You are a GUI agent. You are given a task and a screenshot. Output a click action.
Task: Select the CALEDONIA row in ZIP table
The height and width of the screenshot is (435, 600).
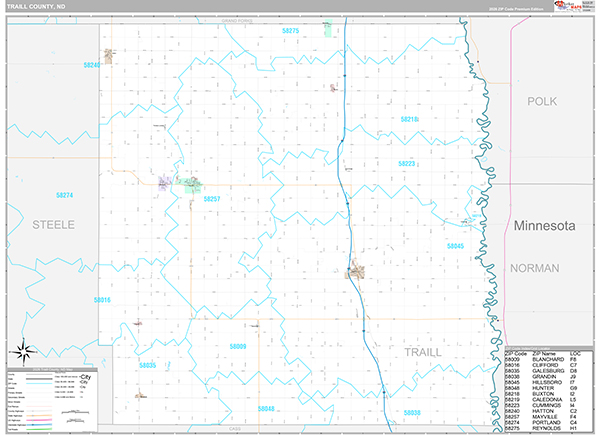coord(543,400)
